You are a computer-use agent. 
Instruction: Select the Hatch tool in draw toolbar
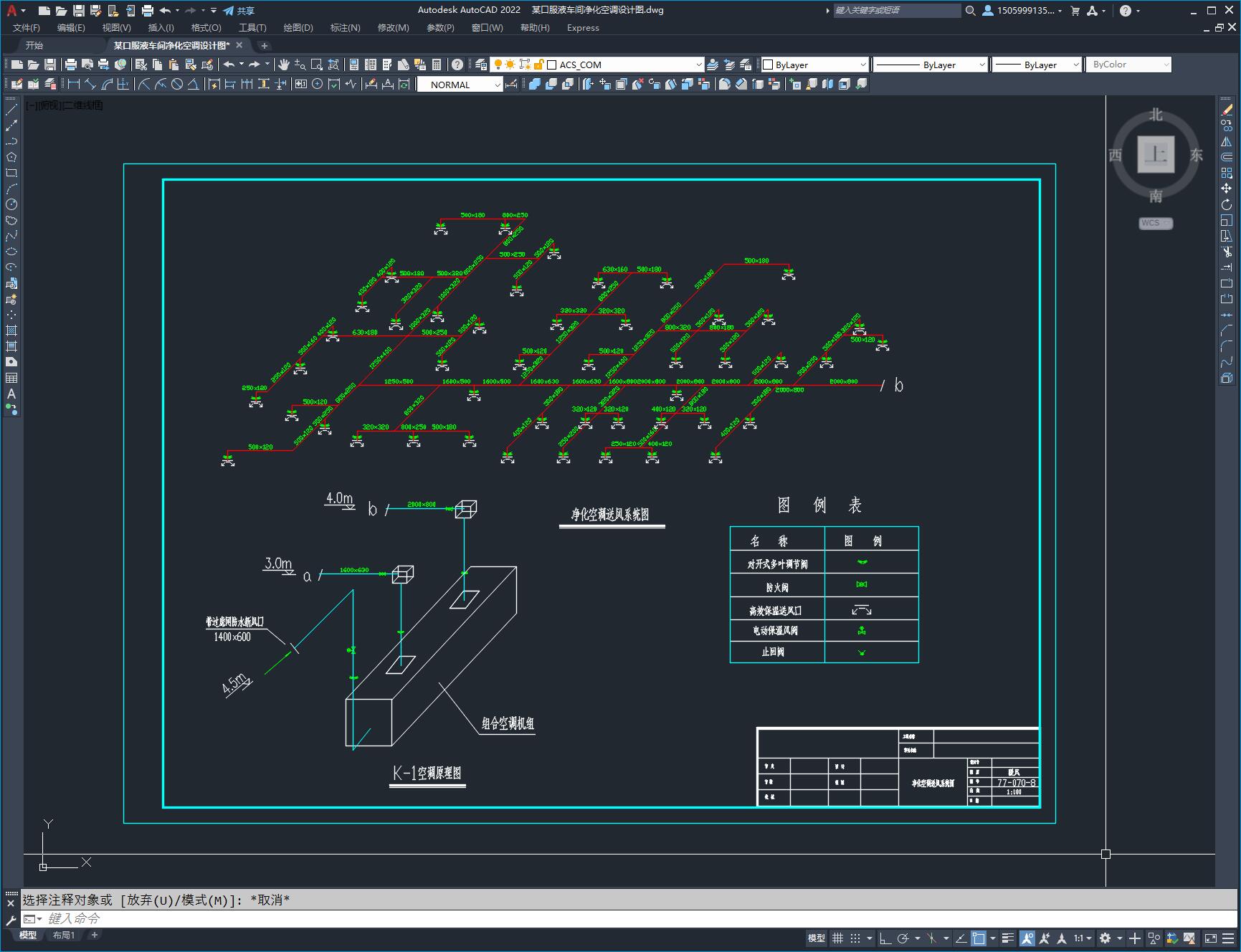click(11, 330)
